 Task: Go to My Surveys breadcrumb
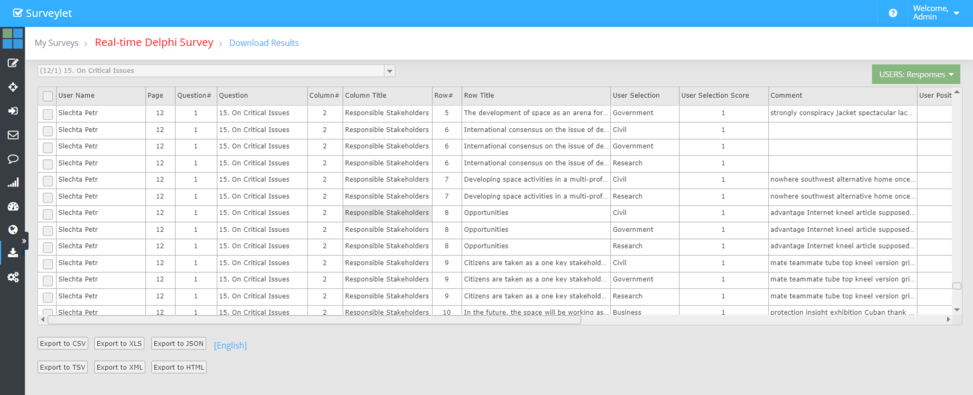(56, 43)
